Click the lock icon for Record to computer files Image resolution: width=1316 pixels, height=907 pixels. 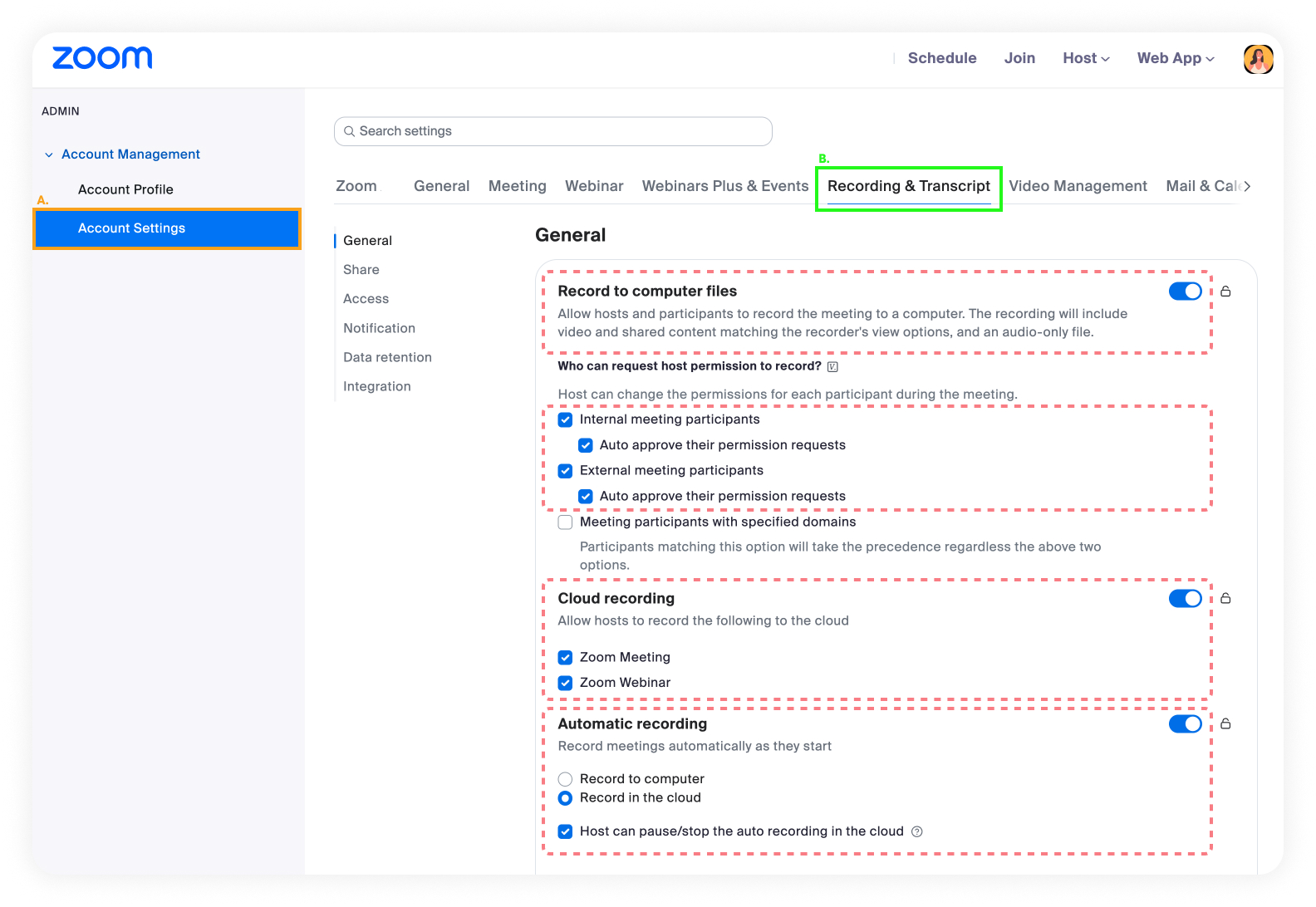1225,292
